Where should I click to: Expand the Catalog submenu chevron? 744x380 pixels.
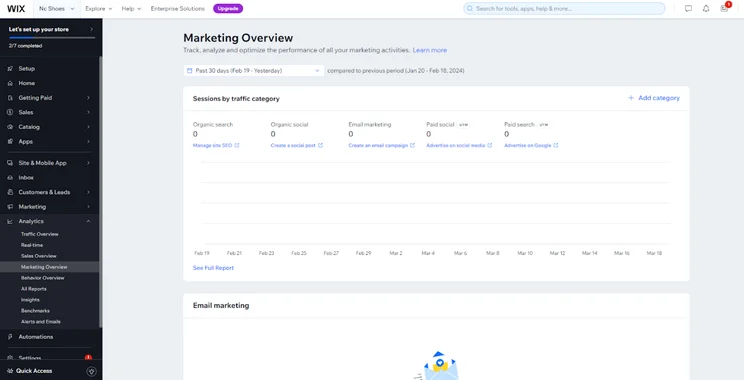coord(88,127)
